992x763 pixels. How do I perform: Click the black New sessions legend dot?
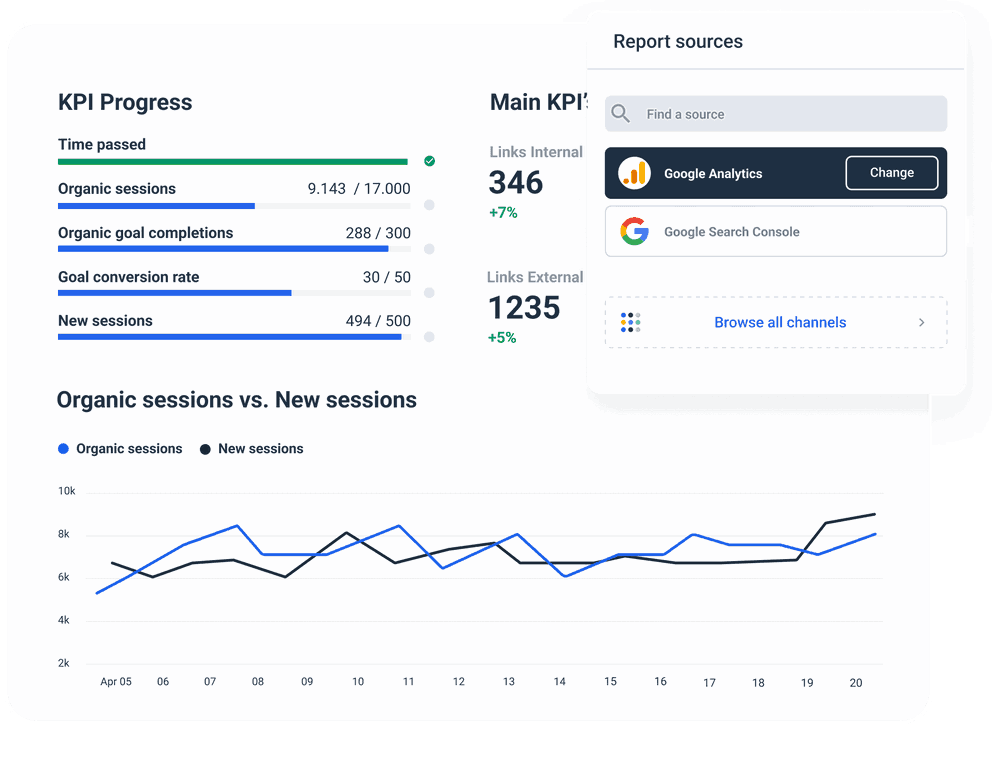(204, 448)
